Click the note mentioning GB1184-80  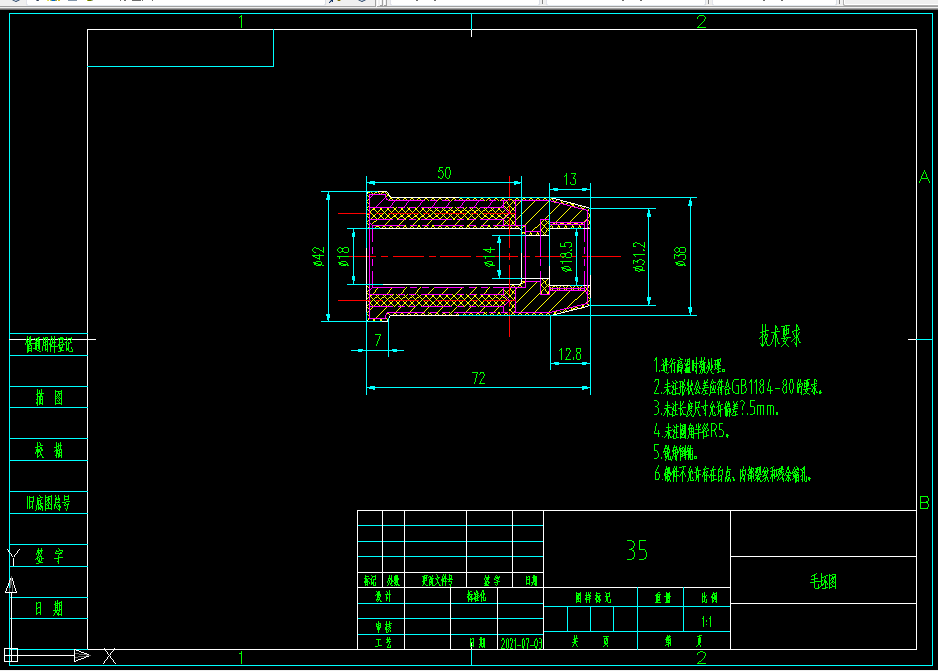click(738, 388)
